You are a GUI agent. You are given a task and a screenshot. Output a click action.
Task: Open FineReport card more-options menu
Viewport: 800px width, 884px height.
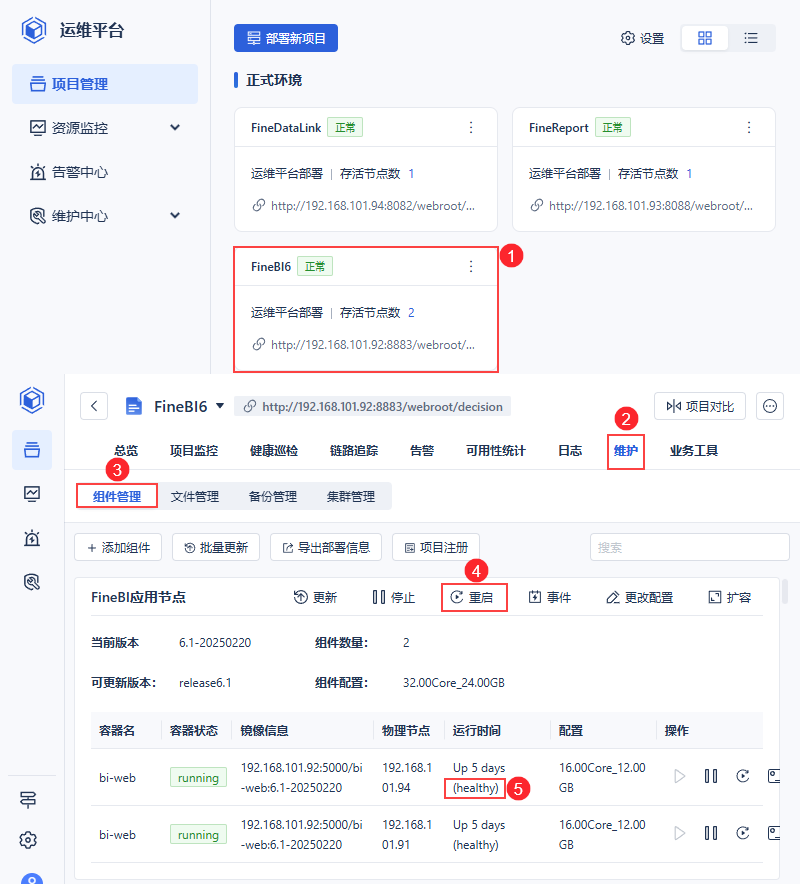pos(749,127)
